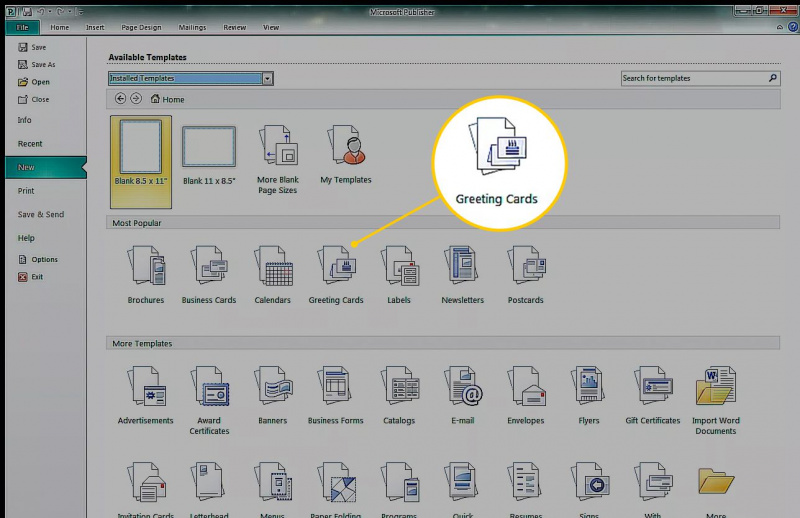Image resolution: width=800 pixels, height=518 pixels.
Task: Choose the Greeting Cards template icon
Action: coord(336,265)
